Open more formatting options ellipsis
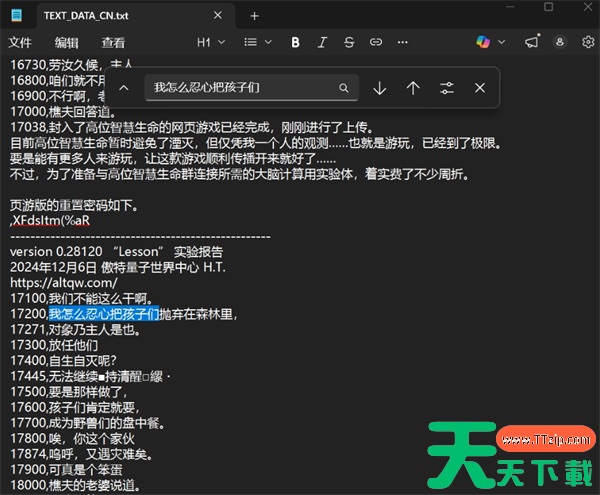The image size is (600, 495). [403, 42]
